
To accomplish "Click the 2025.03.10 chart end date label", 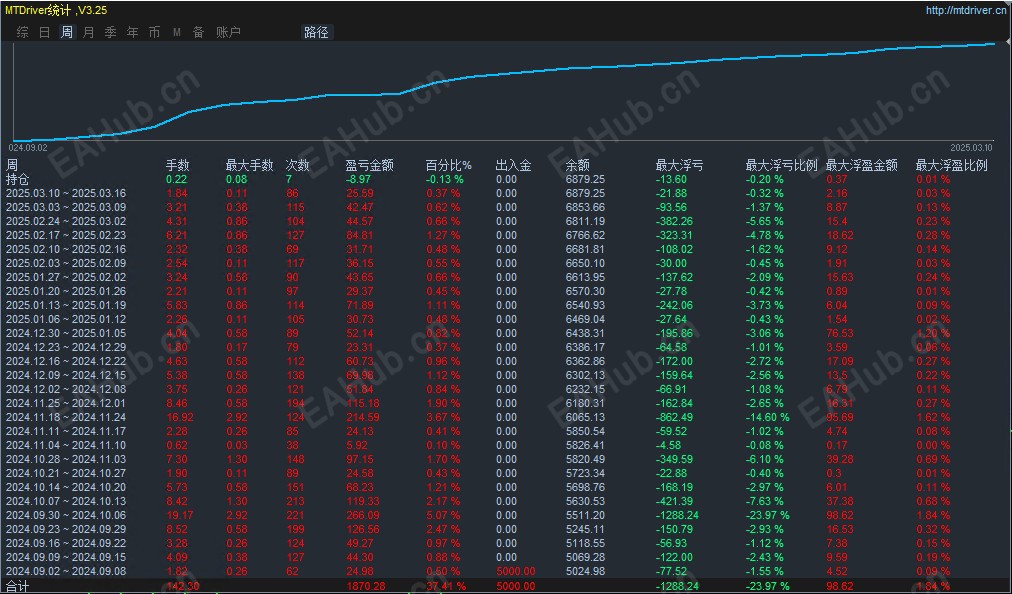I will (x=971, y=147).
